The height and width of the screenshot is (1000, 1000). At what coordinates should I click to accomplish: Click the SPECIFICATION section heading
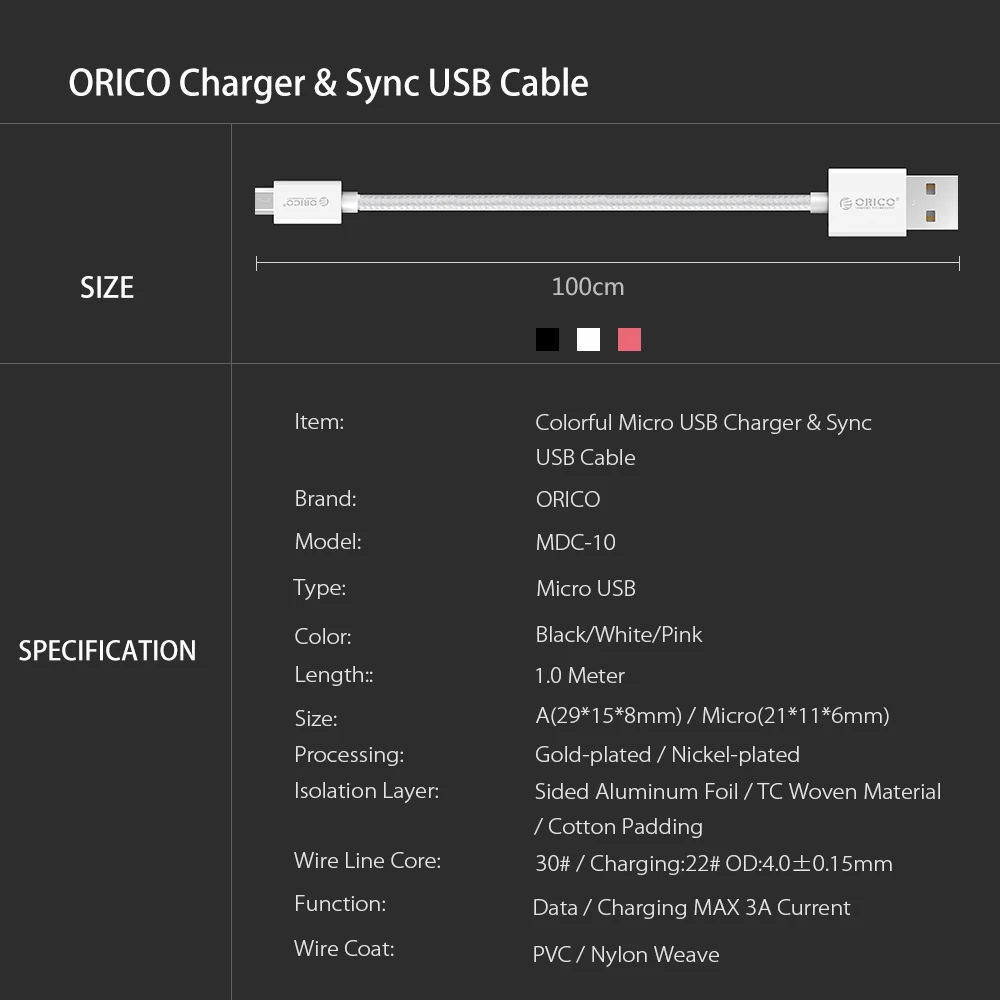(107, 651)
